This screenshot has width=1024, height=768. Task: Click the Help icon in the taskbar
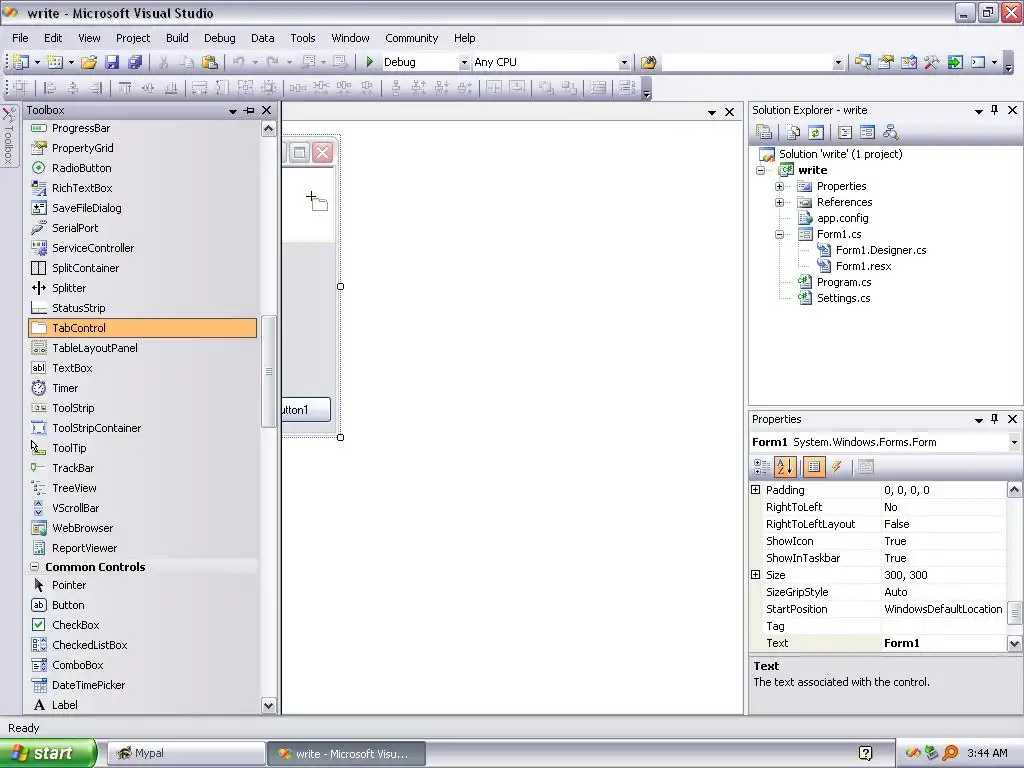pyautogui.click(x=865, y=753)
